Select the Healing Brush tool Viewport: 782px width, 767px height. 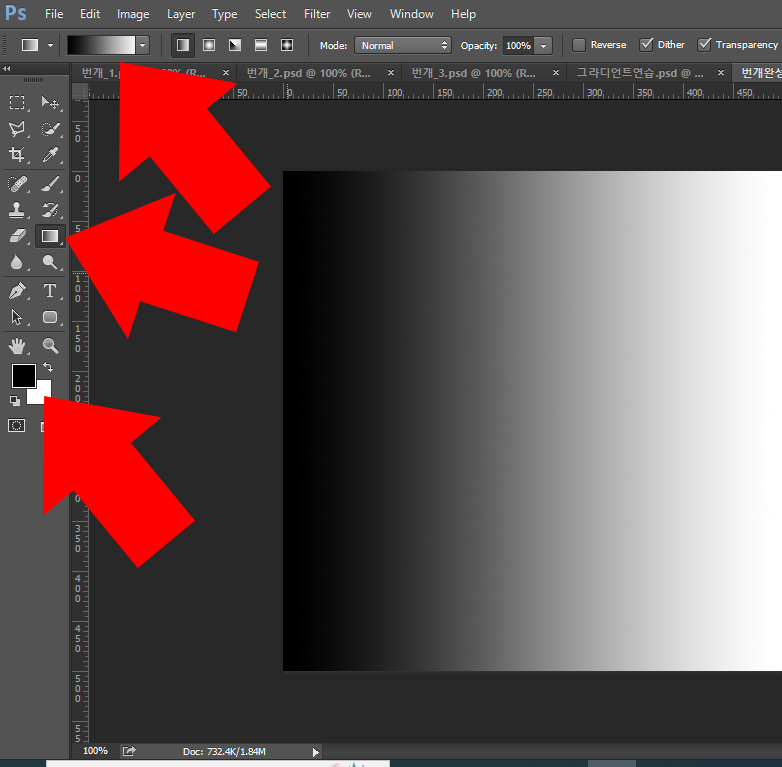tap(17, 184)
